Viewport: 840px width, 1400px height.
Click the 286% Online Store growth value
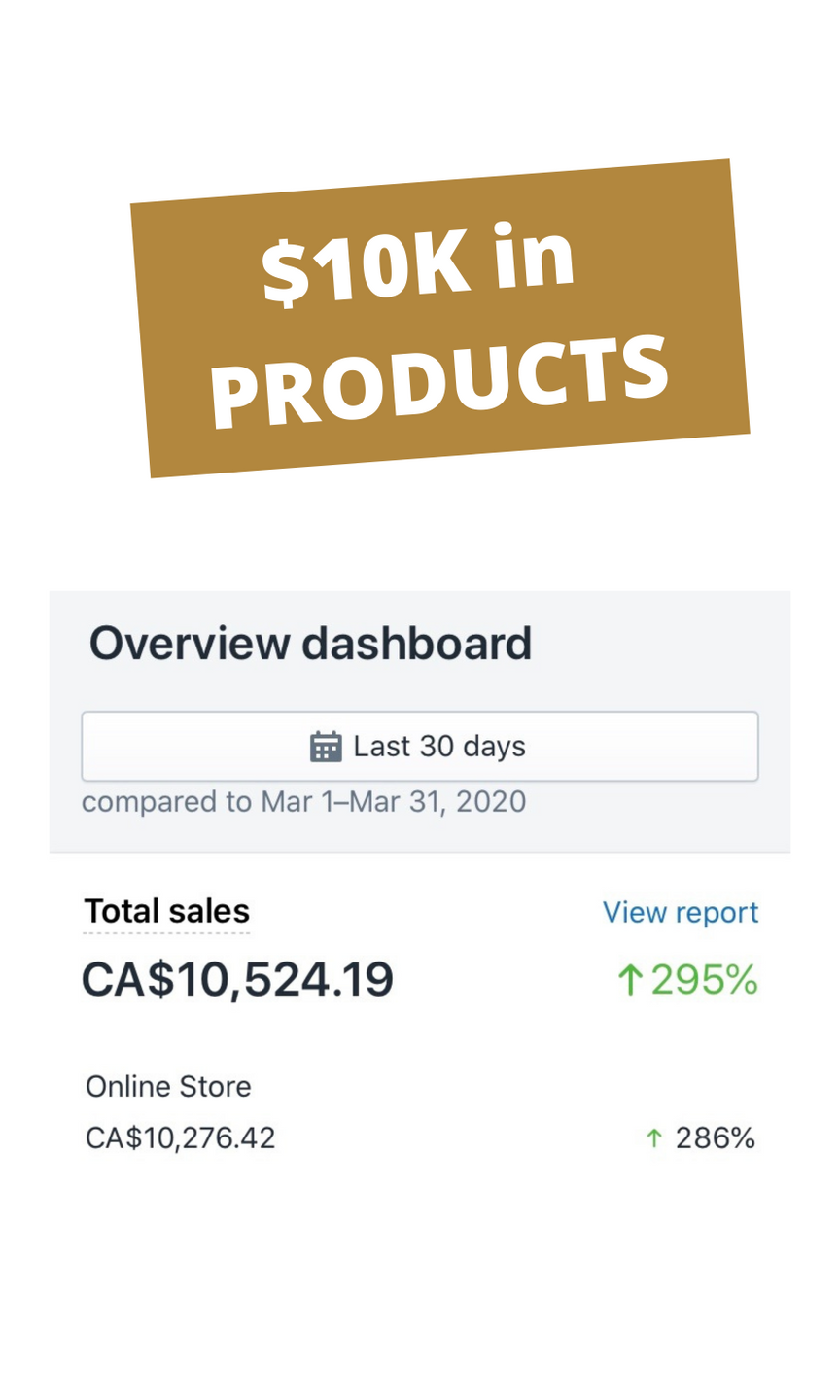click(715, 1137)
